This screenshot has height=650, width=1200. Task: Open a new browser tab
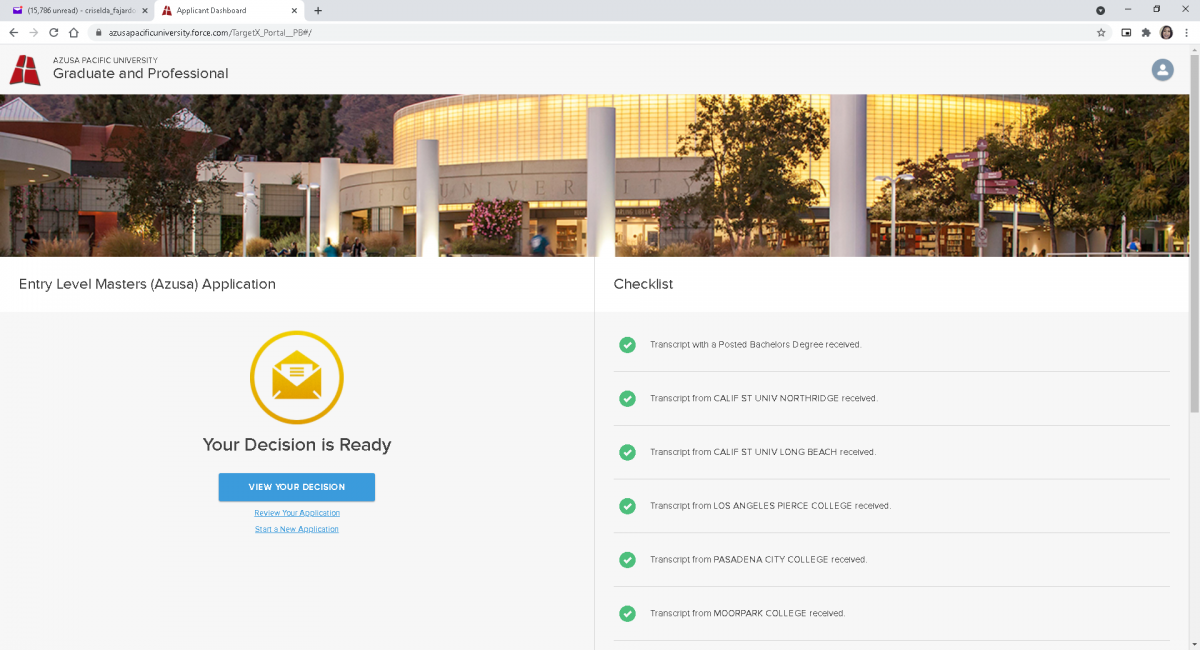[x=318, y=10]
